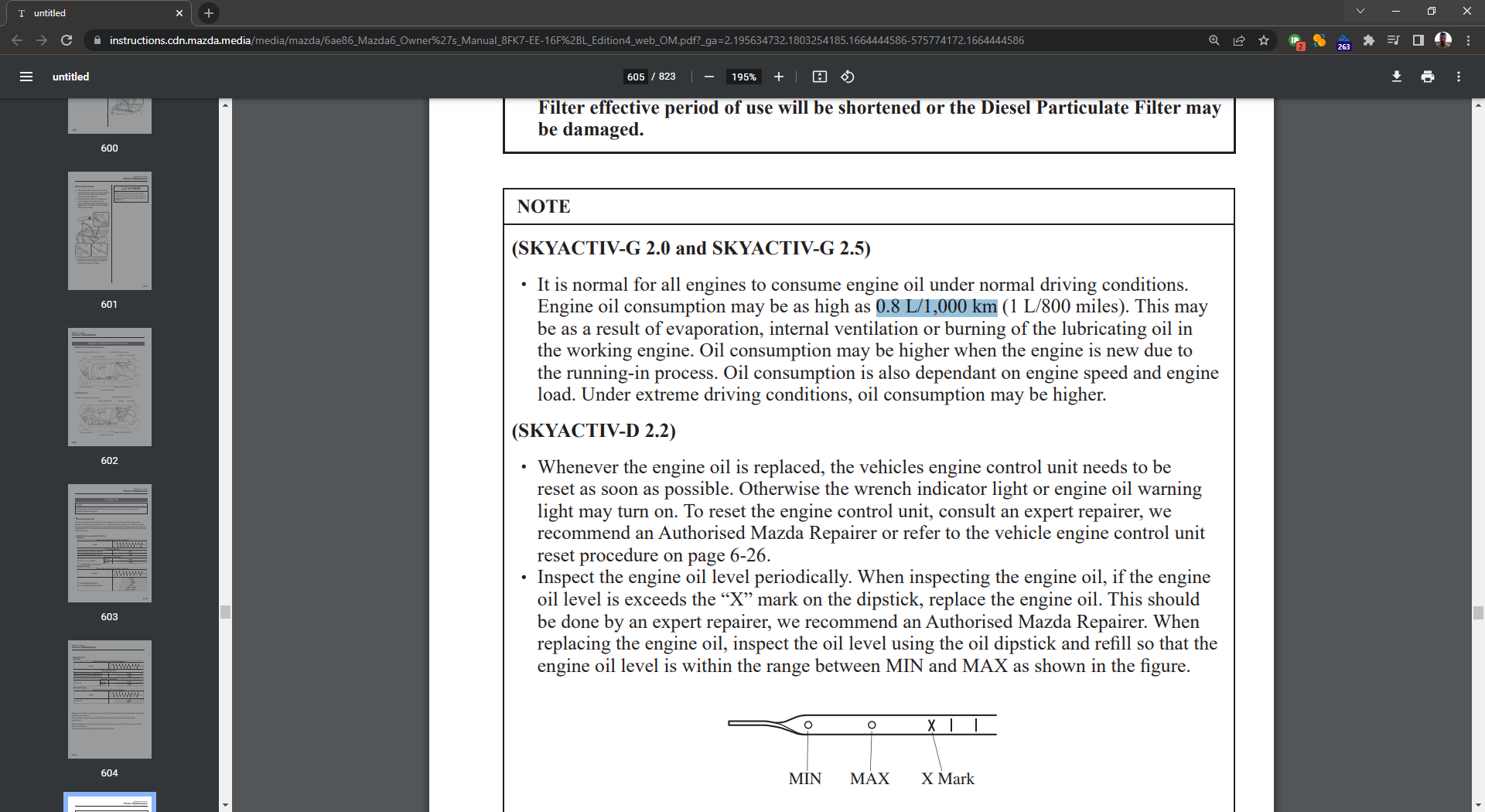
Task: Go forward in browser history
Action: [42, 40]
